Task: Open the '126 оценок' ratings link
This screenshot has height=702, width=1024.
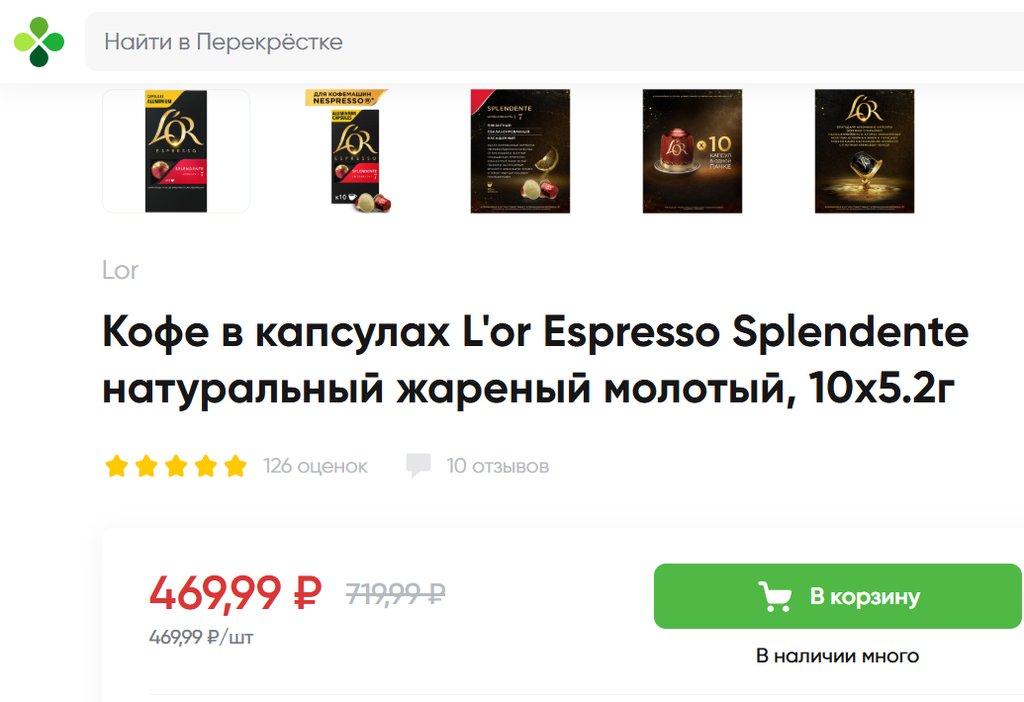Action: click(315, 466)
